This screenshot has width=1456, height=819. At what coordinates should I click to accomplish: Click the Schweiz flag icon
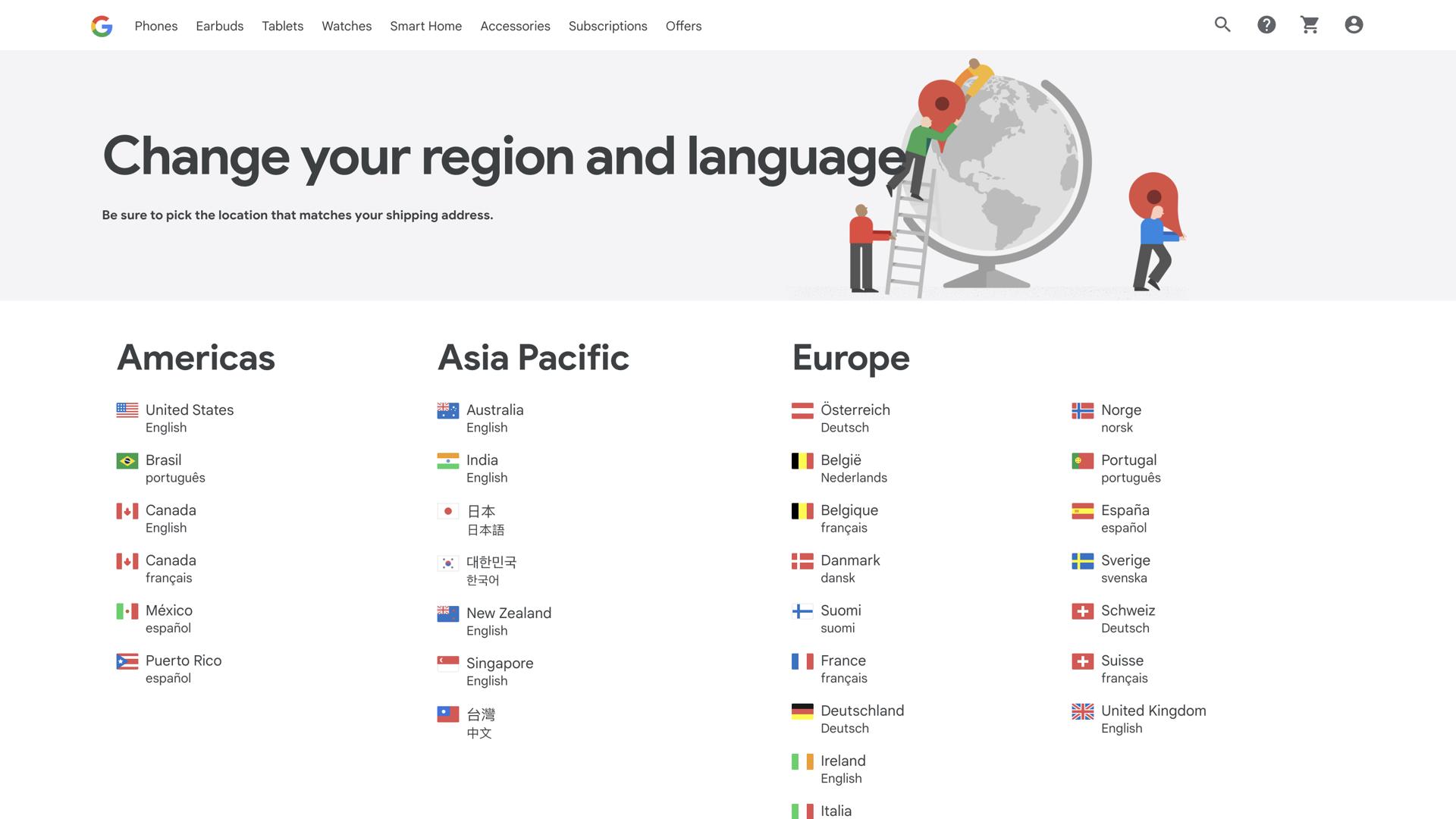click(1082, 611)
